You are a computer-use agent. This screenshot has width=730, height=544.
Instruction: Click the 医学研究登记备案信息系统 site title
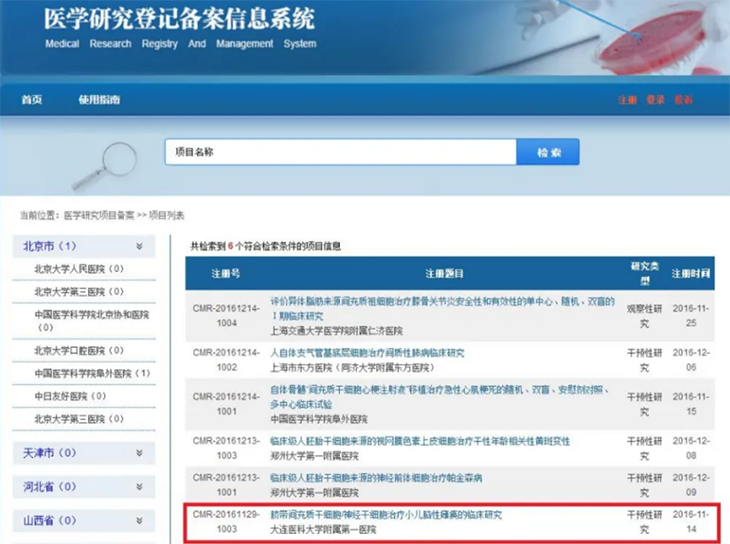(x=179, y=19)
